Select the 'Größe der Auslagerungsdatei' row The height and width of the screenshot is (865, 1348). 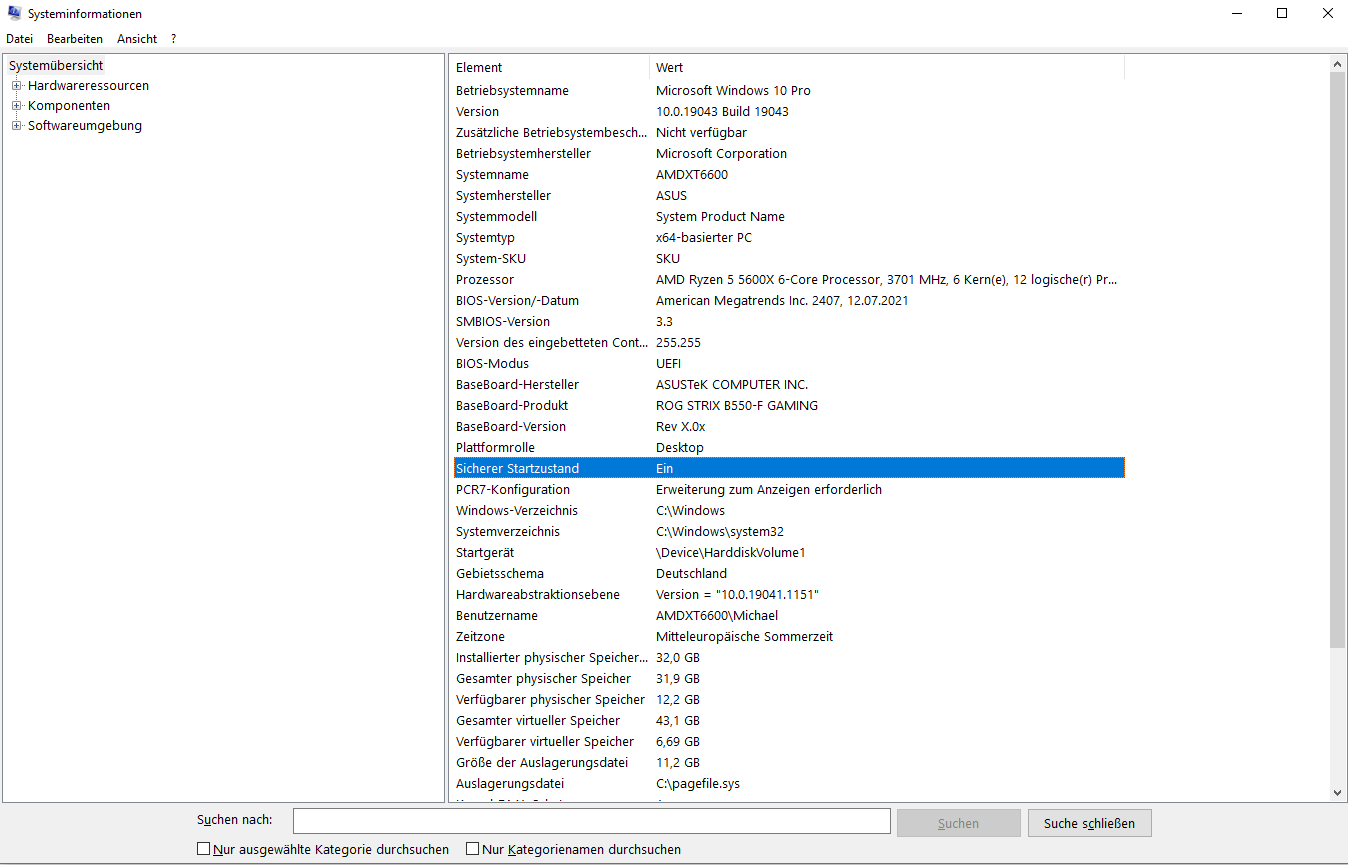(789, 762)
